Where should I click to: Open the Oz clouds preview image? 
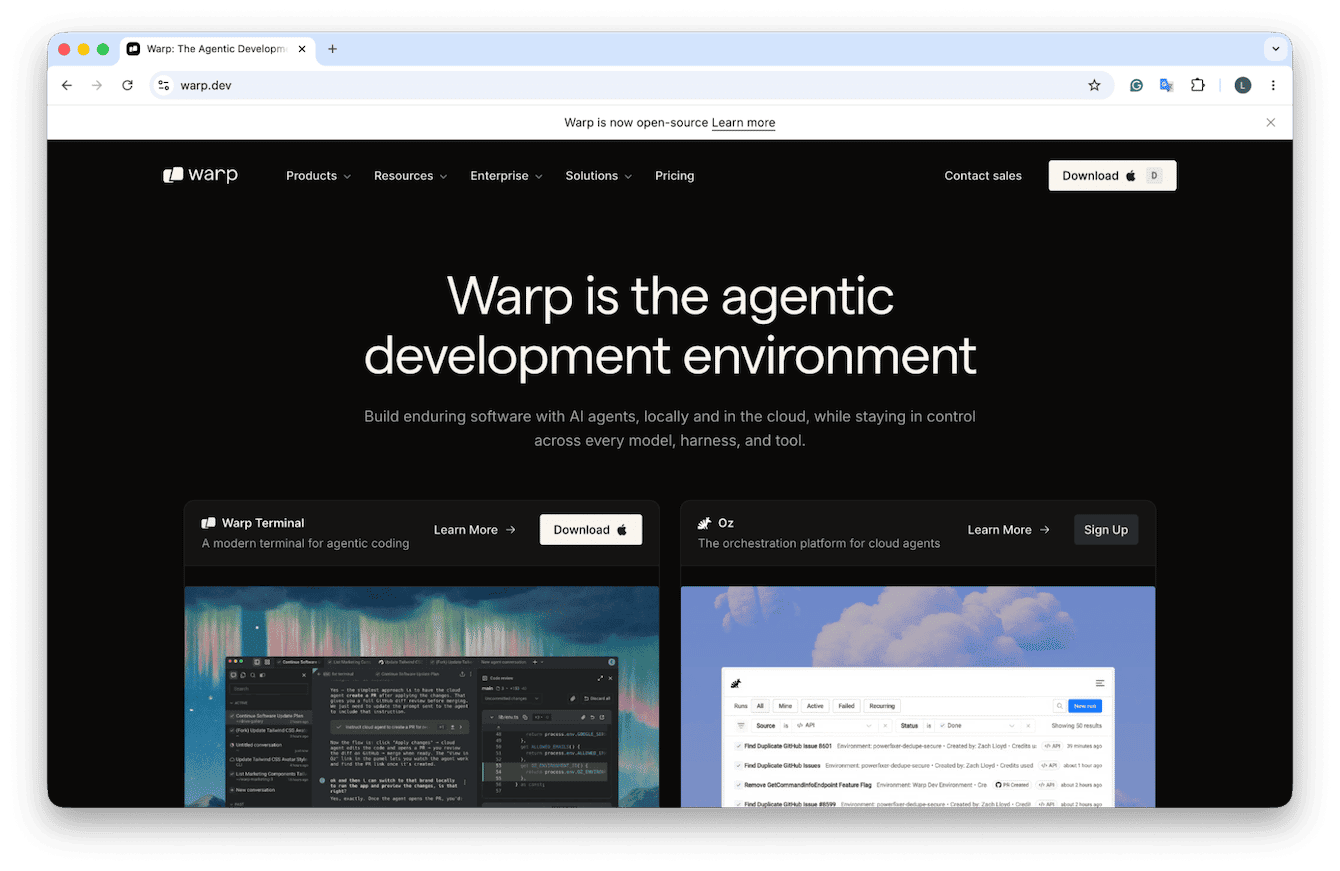coord(918,696)
